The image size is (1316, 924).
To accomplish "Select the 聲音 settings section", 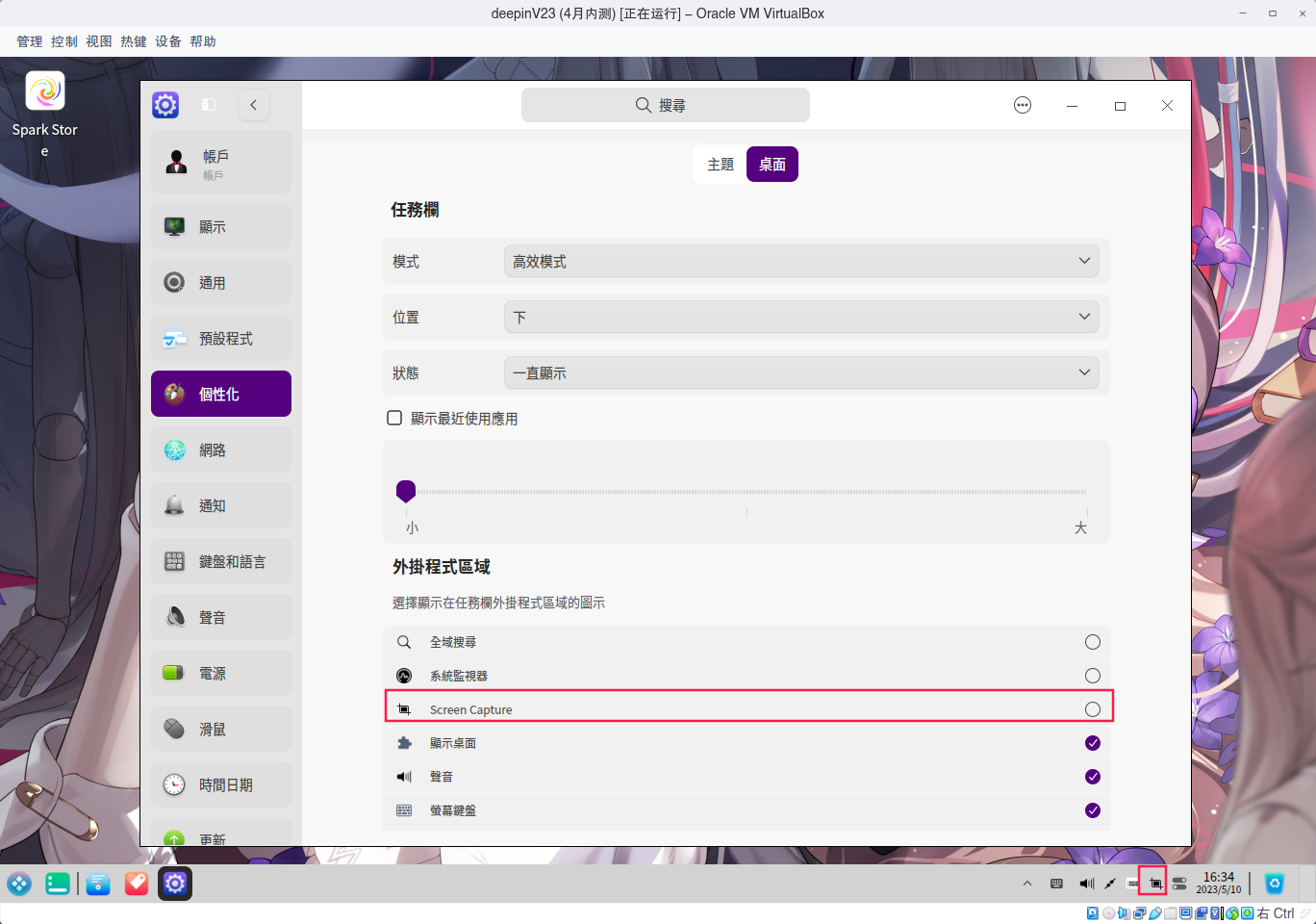I will [x=220, y=616].
